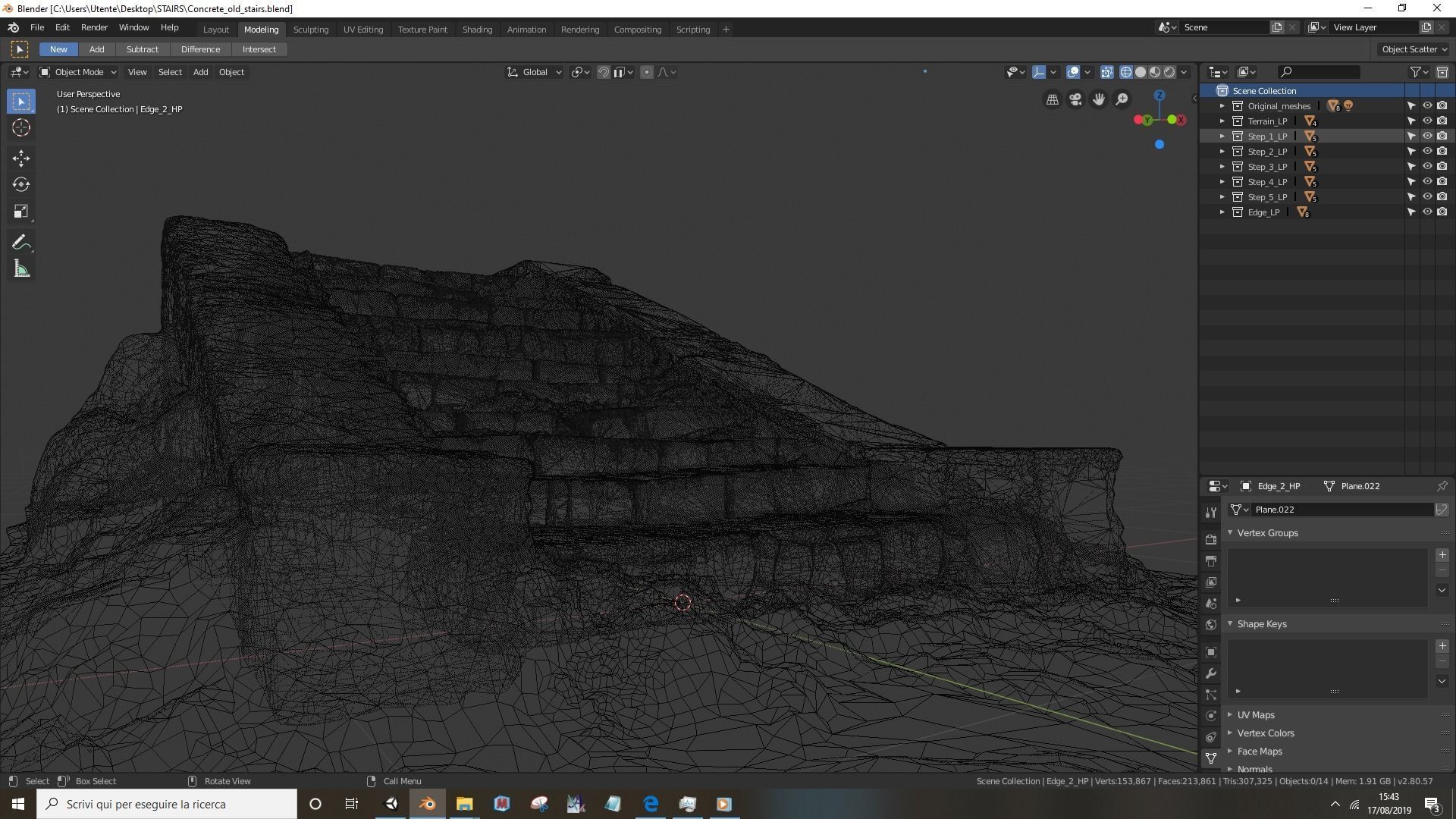
Task: Switch to LookDev viewport shading
Action: coord(1155,72)
